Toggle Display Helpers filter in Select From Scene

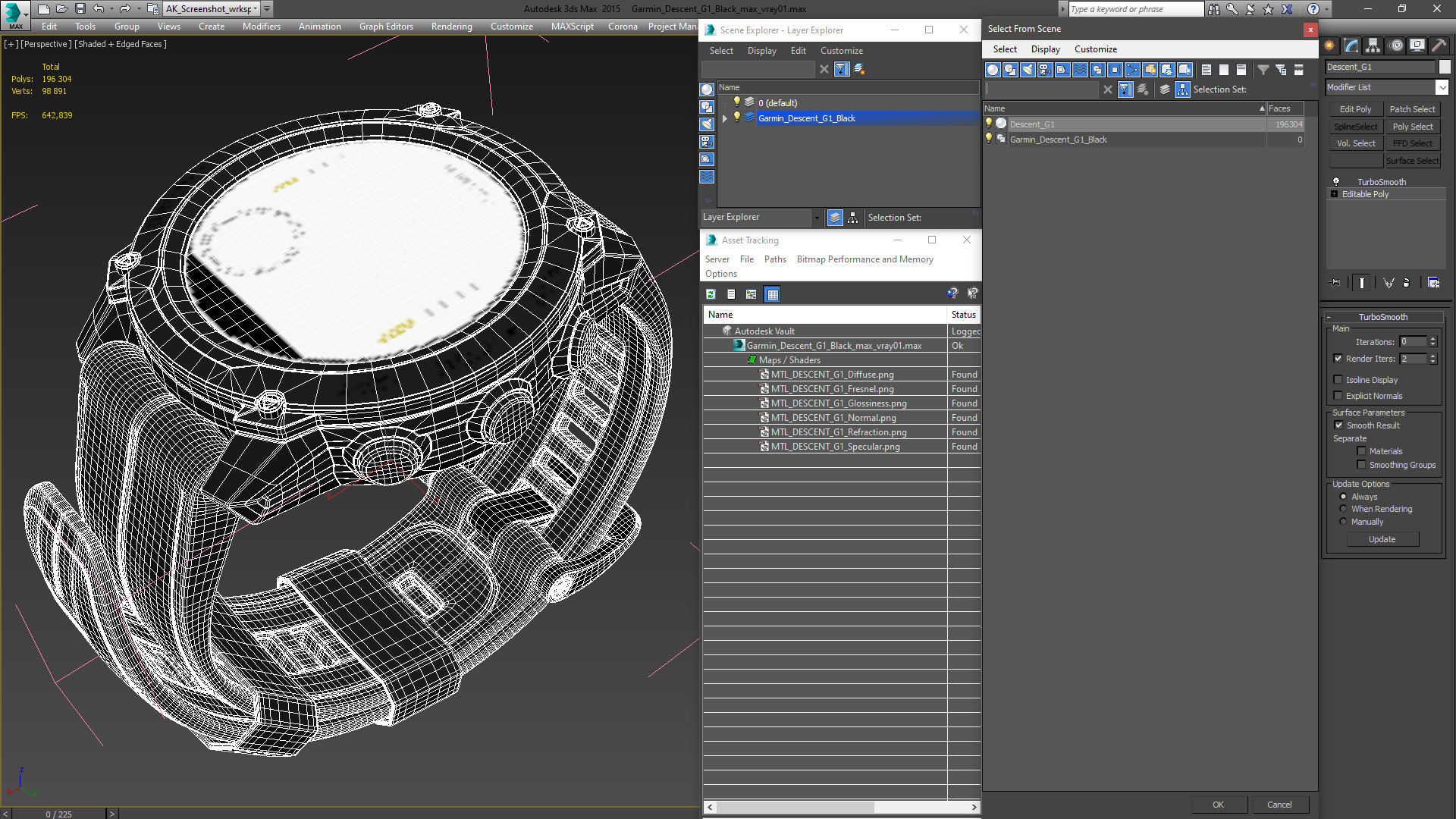pos(1062,70)
